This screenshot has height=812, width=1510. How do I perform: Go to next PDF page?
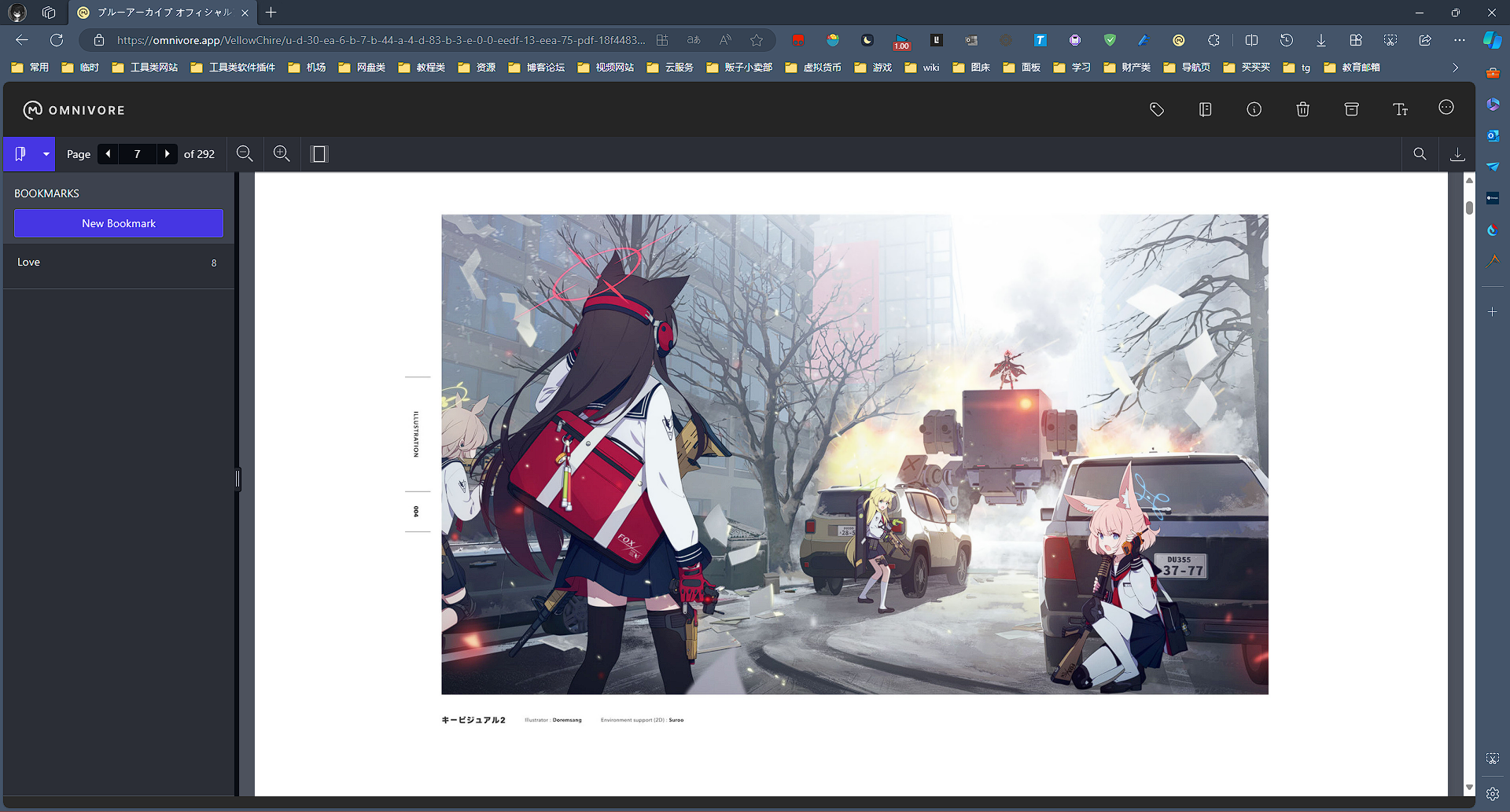[x=167, y=154]
